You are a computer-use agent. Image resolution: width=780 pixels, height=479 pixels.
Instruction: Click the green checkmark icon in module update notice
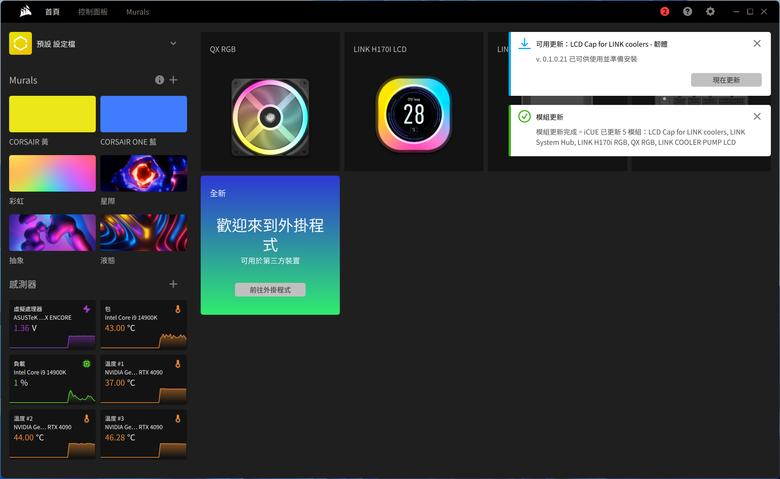[524, 116]
